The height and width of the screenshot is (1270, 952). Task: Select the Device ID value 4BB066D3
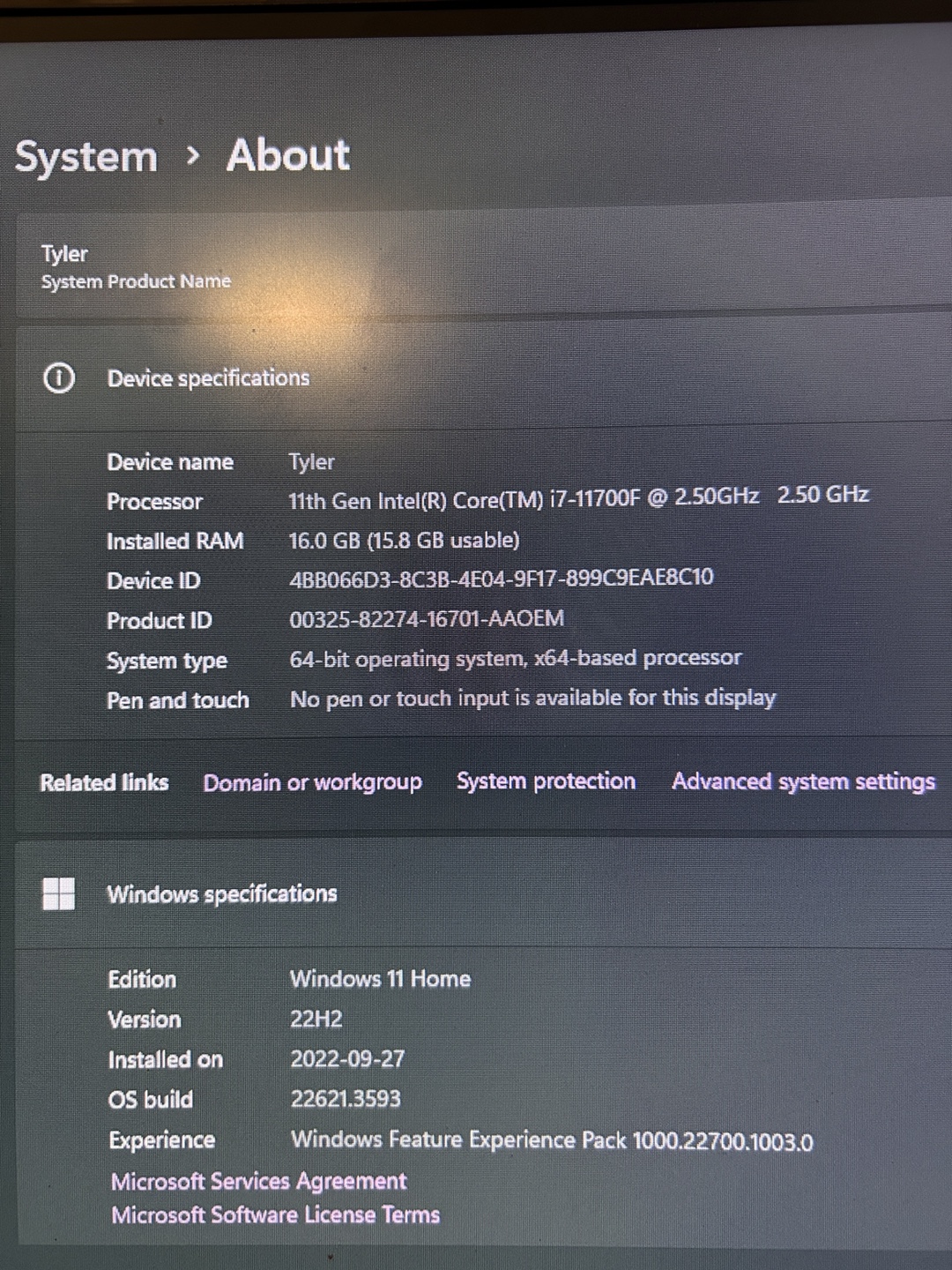tap(501, 578)
